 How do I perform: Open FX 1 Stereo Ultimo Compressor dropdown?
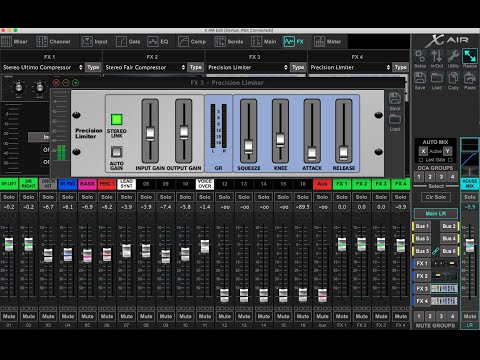(x=42, y=67)
